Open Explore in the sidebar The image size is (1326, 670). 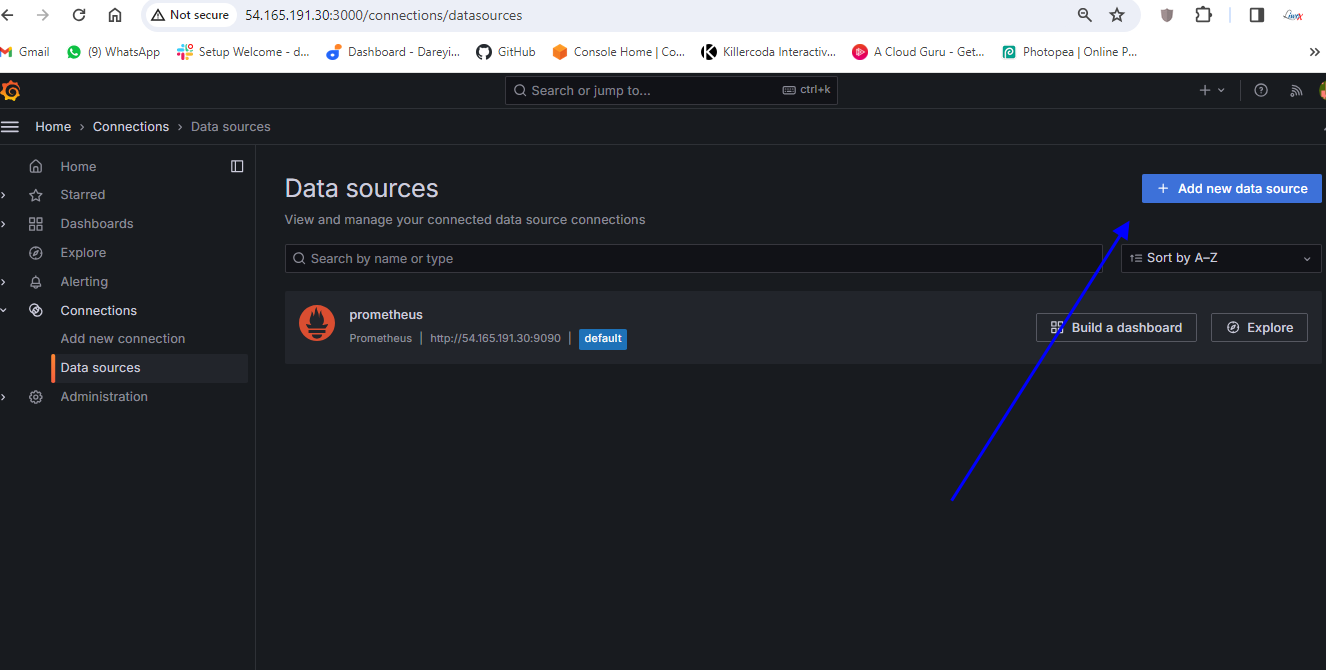(x=82, y=253)
